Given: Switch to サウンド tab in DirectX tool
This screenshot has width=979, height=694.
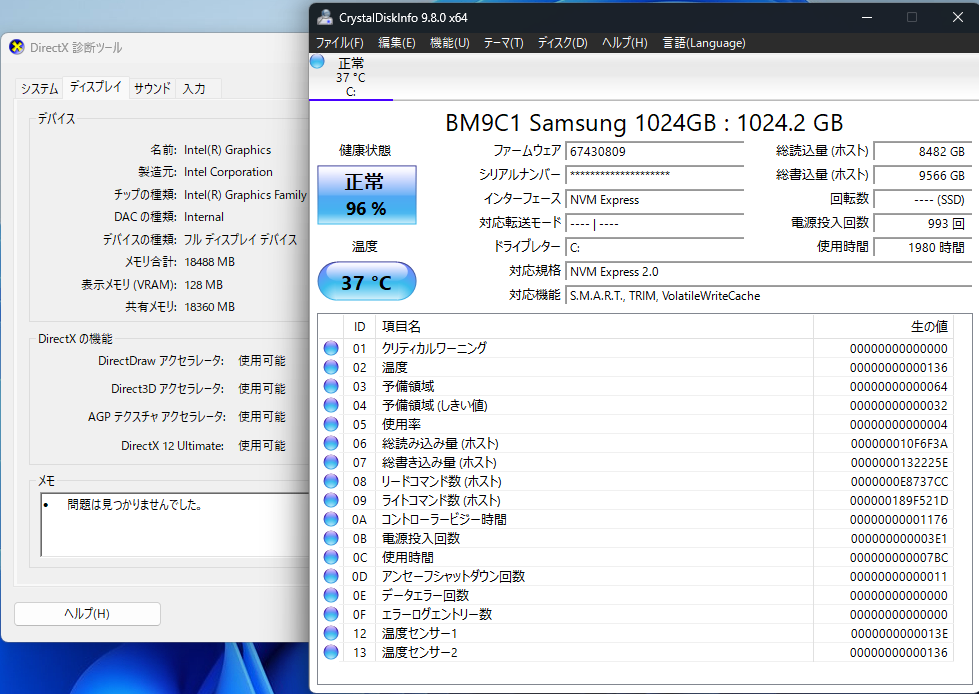Looking at the screenshot, I should coord(152,89).
